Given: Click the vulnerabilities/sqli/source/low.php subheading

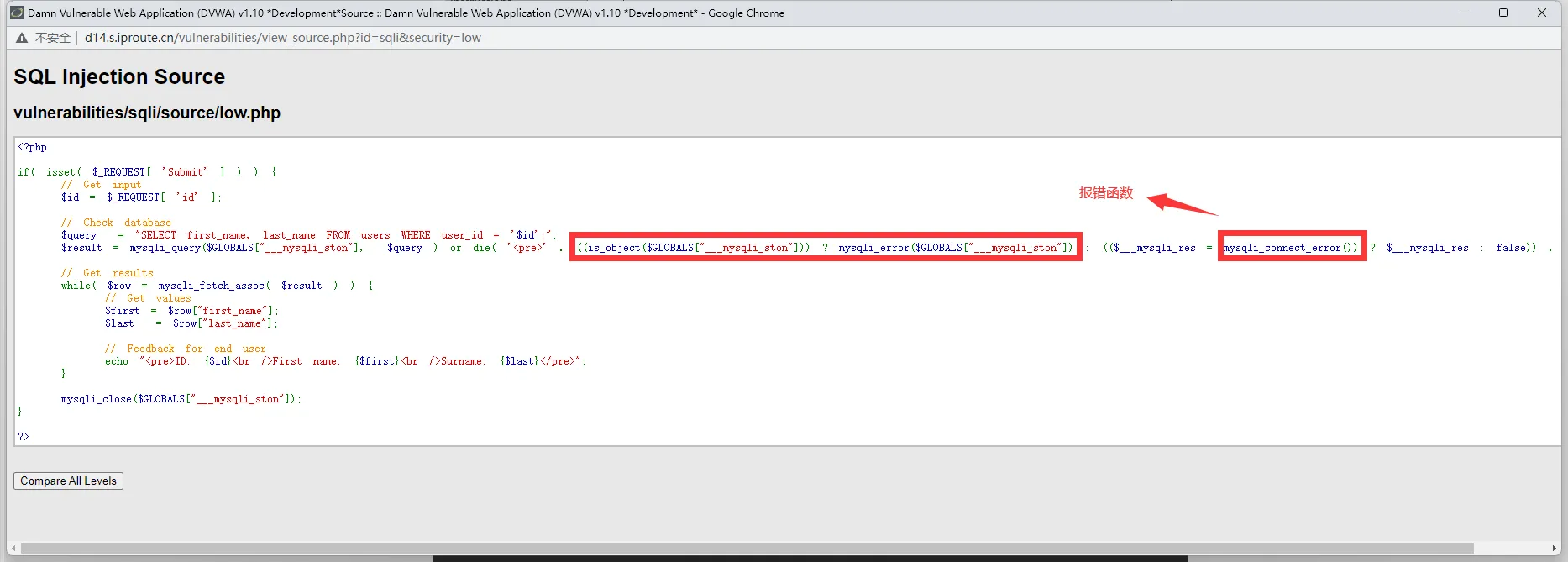Looking at the screenshot, I should [x=147, y=113].
